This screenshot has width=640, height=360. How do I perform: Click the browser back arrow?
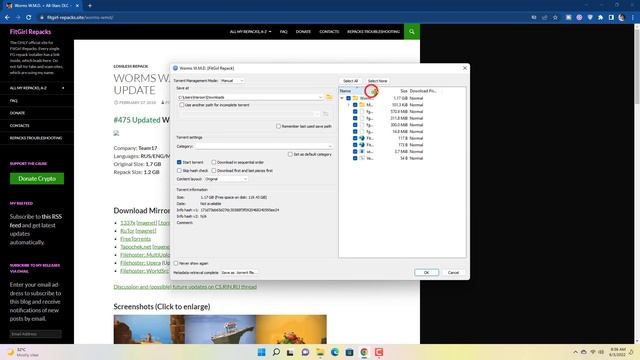7,18
